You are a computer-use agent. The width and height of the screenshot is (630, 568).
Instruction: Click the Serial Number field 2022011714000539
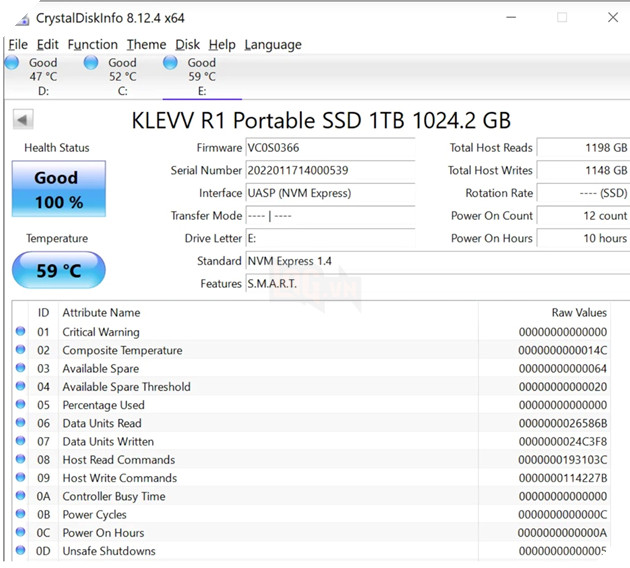coord(330,170)
